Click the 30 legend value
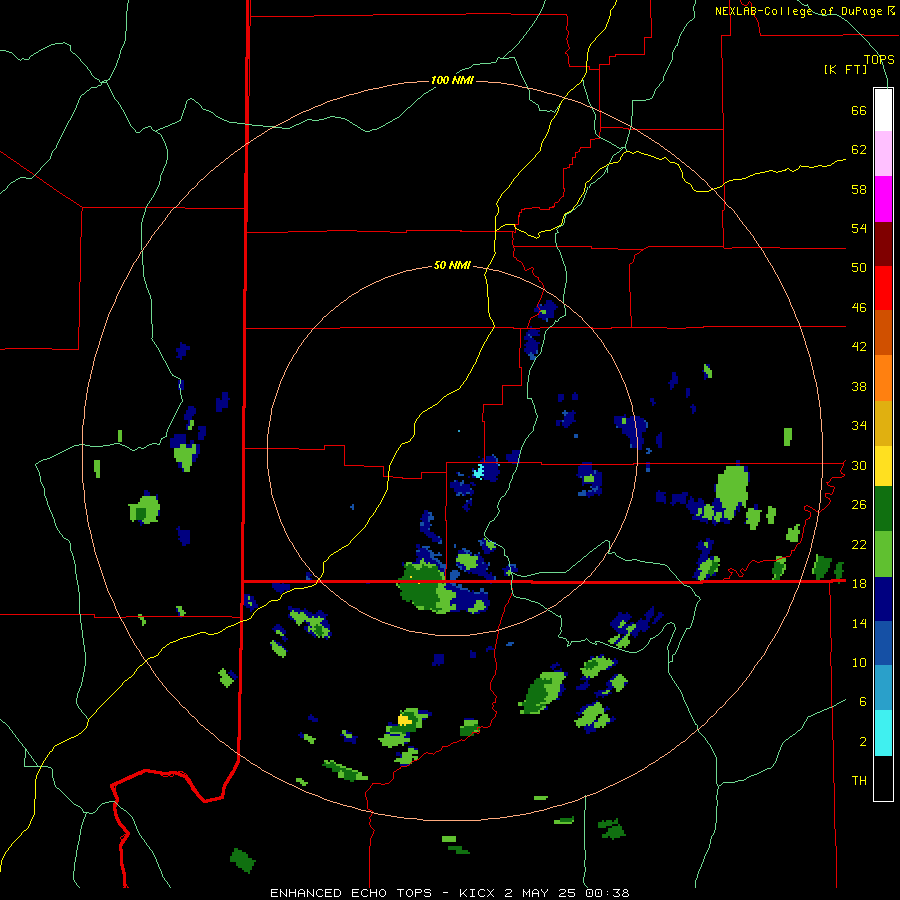The height and width of the screenshot is (900, 900). click(x=859, y=465)
